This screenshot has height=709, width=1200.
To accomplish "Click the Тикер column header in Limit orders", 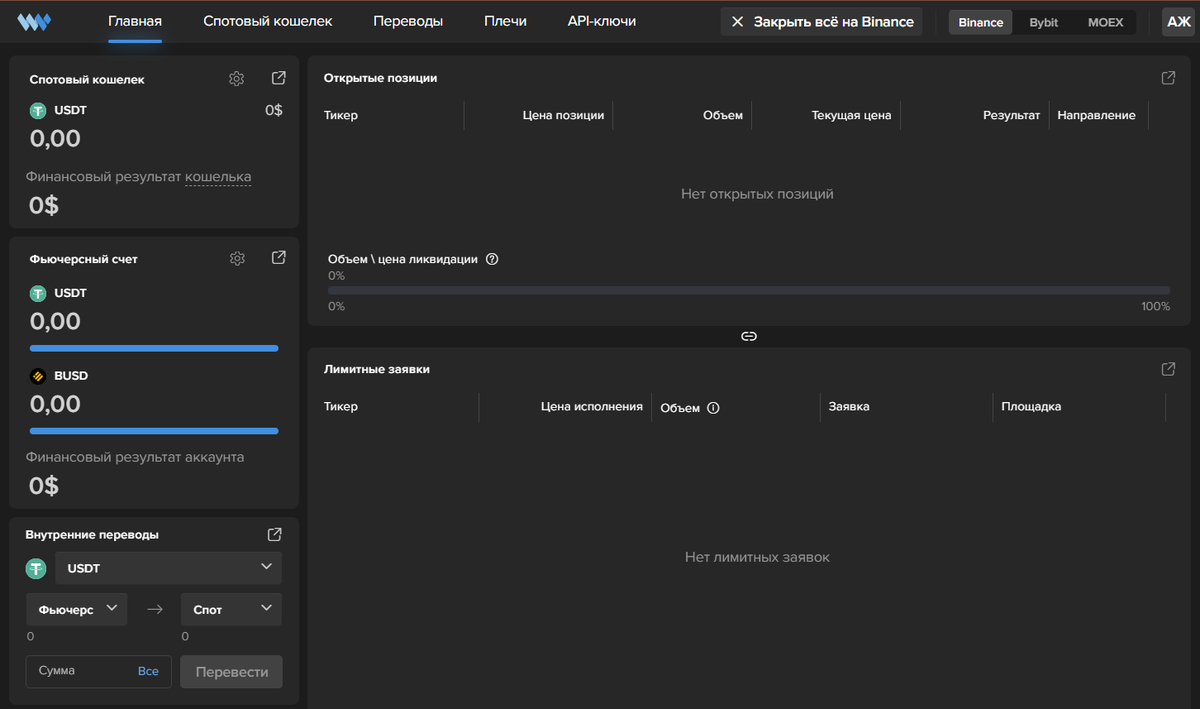I will 341,407.
